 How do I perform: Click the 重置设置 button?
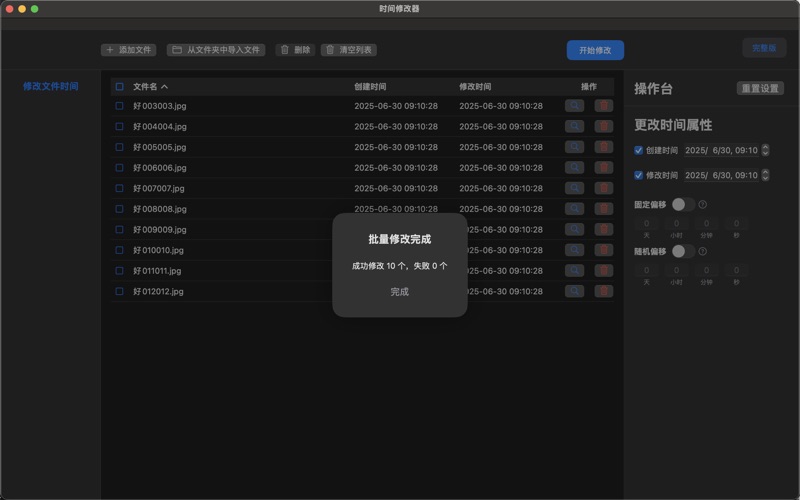[x=760, y=89]
